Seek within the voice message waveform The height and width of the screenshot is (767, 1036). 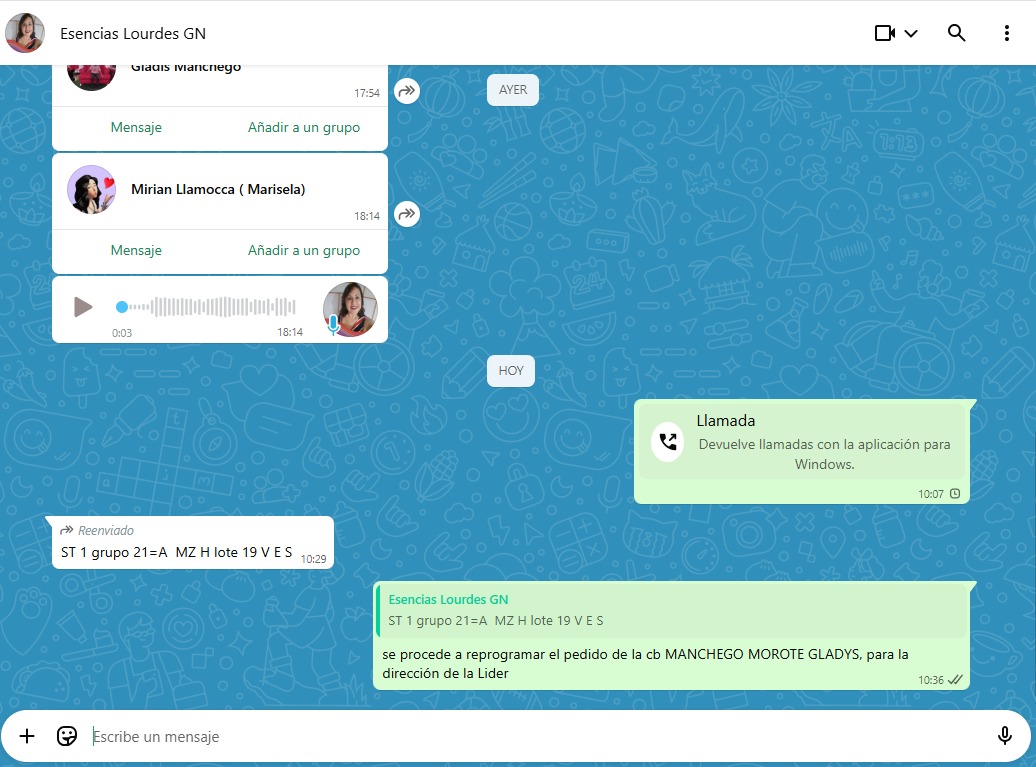coord(210,307)
